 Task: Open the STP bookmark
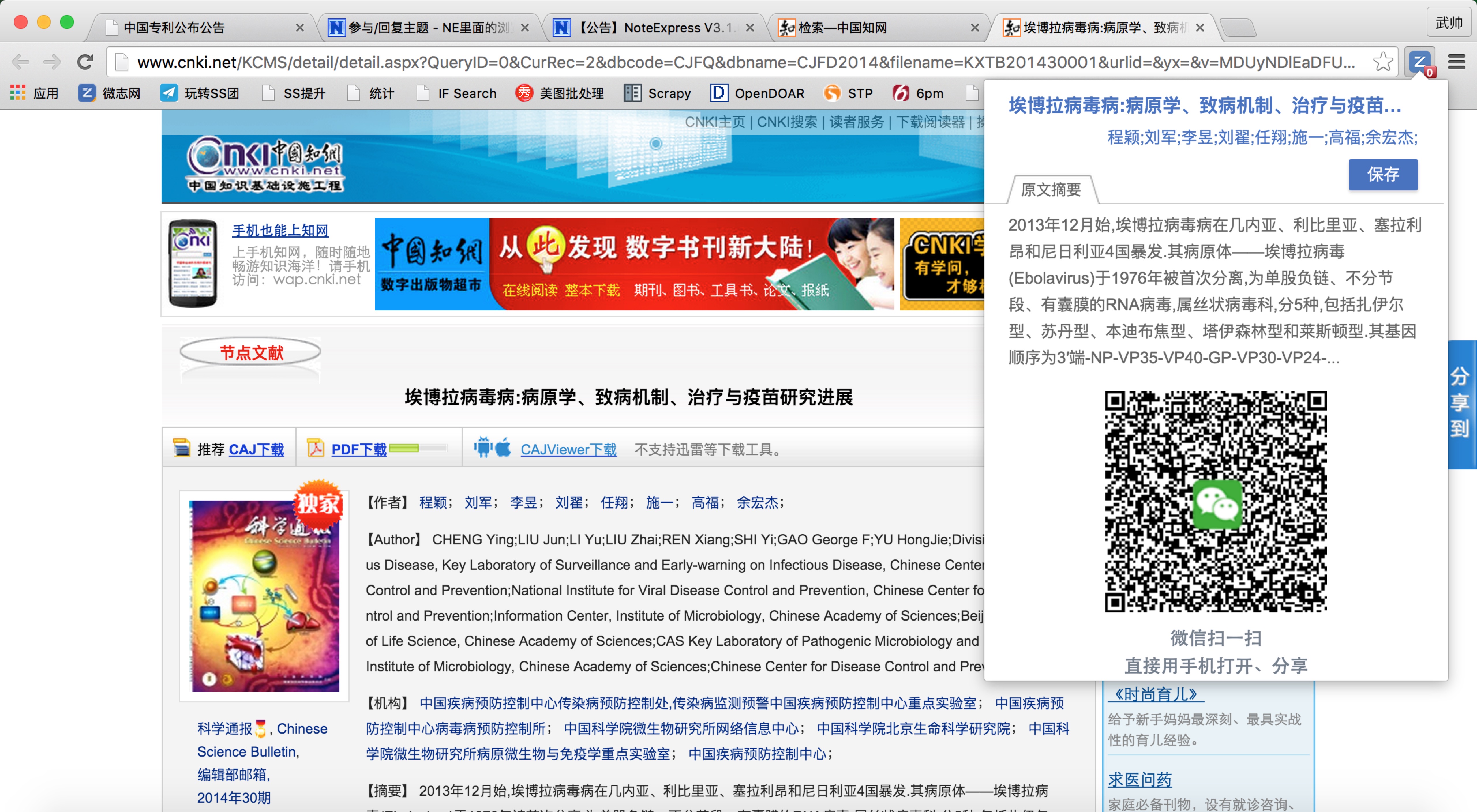pos(848,93)
